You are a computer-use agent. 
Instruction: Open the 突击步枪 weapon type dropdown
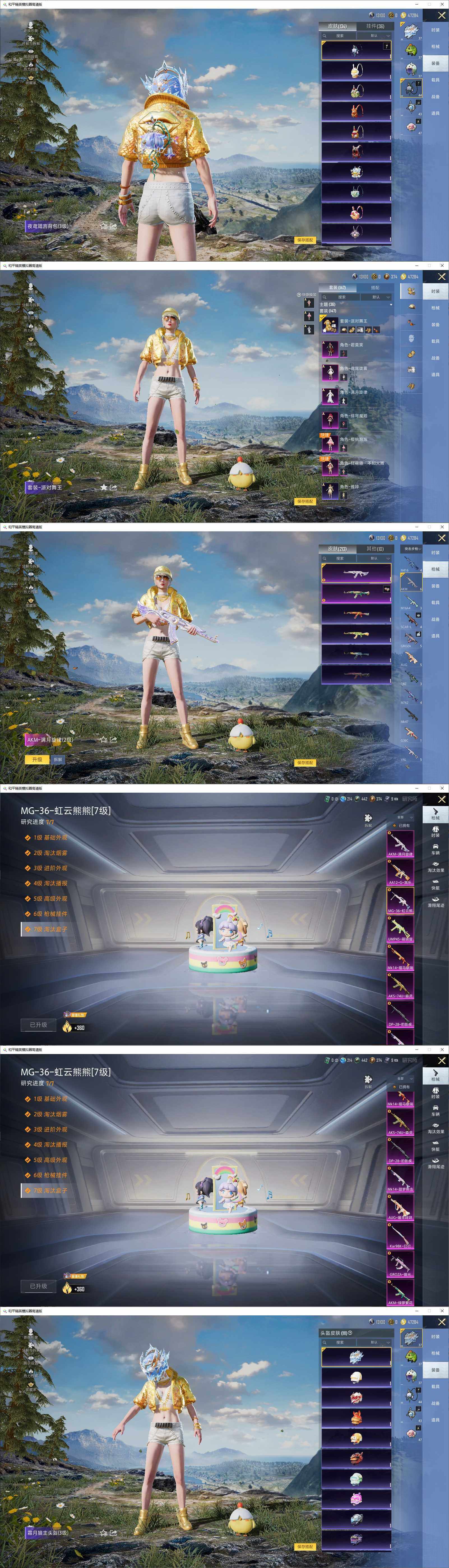411,548
